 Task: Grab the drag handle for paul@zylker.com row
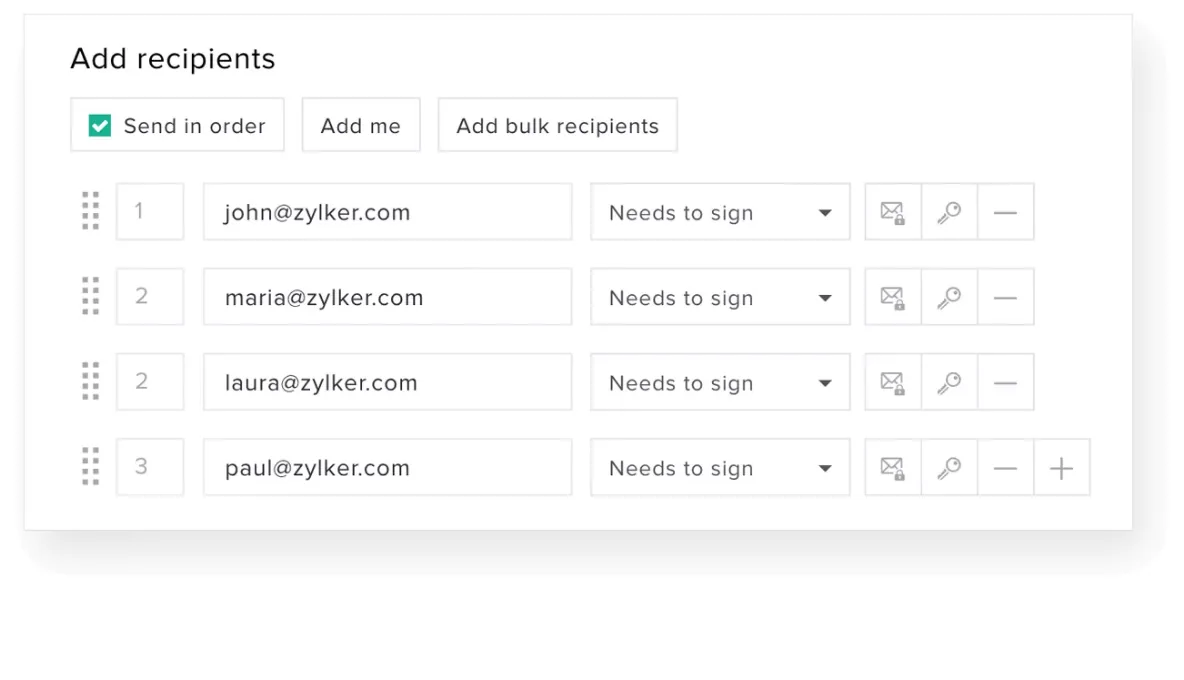pos(91,467)
